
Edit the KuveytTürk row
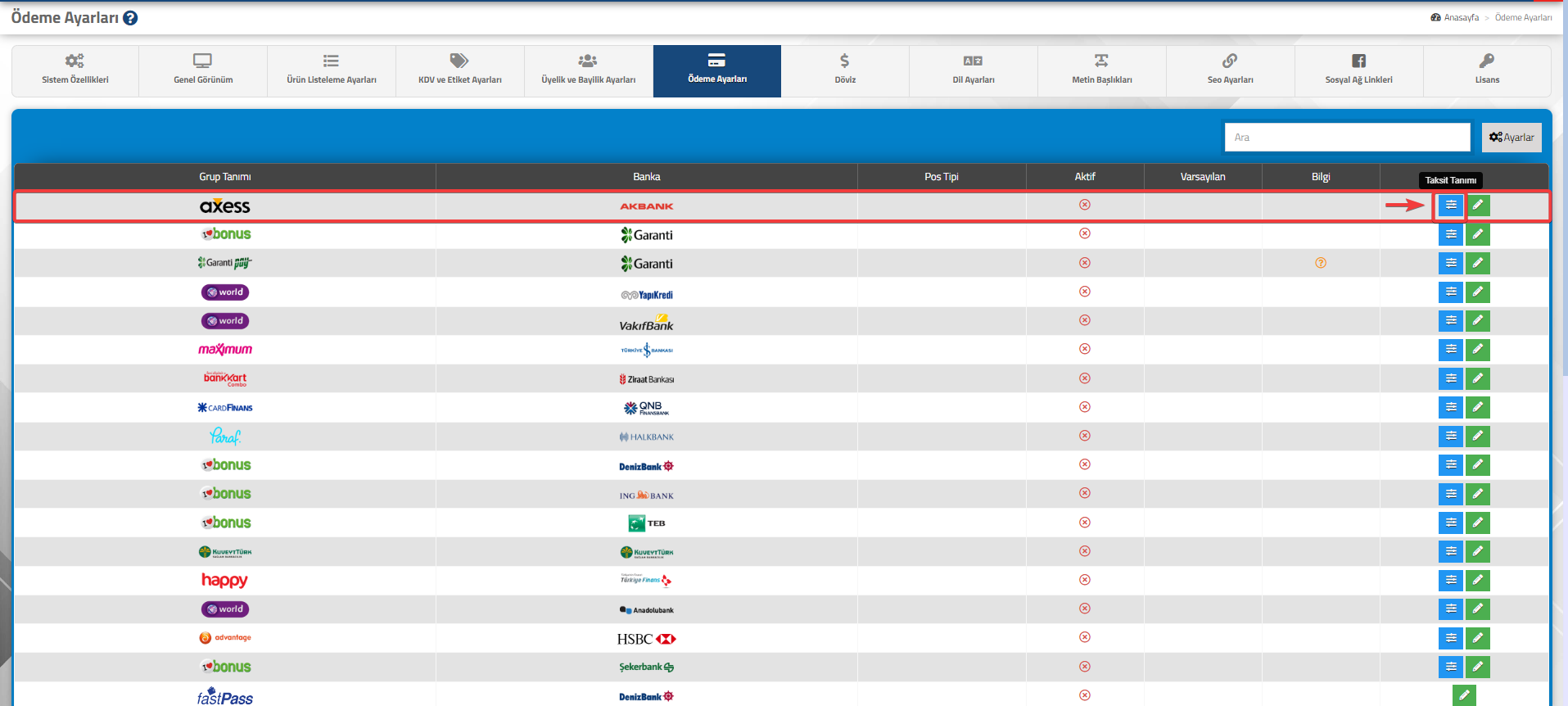[1478, 551]
